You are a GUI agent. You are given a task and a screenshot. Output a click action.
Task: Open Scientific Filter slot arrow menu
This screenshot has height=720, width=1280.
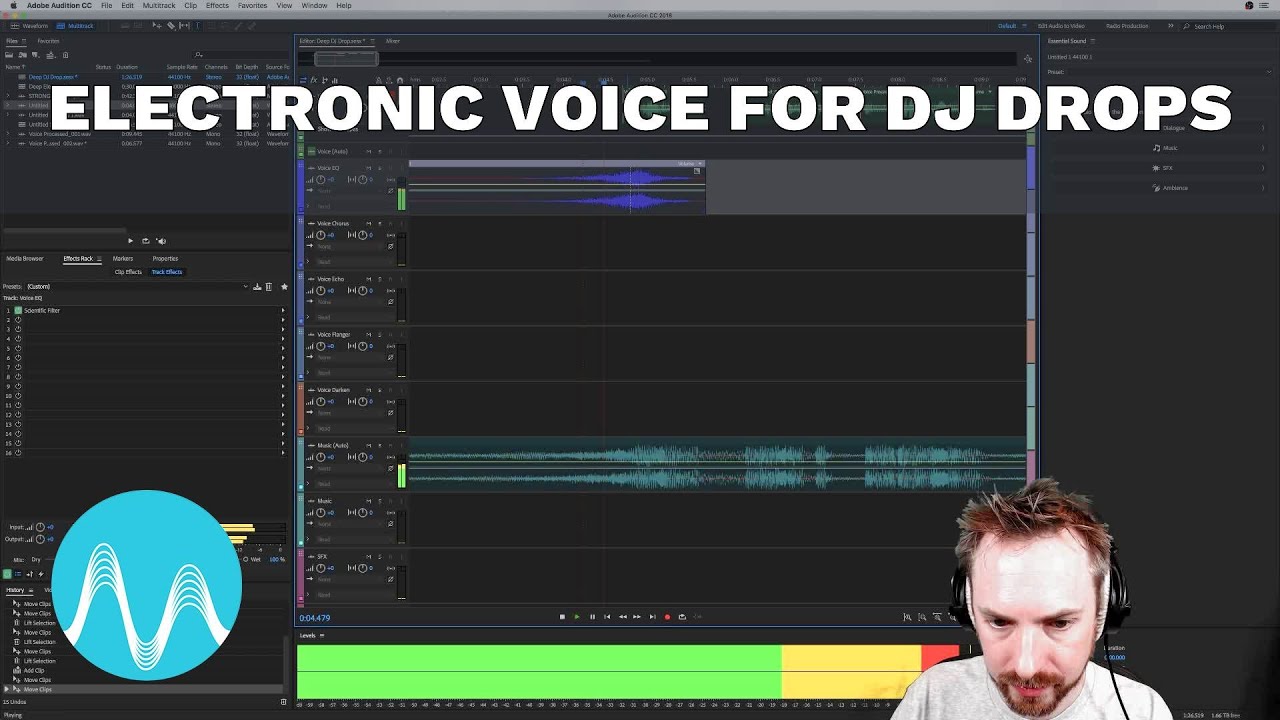[x=283, y=311]
